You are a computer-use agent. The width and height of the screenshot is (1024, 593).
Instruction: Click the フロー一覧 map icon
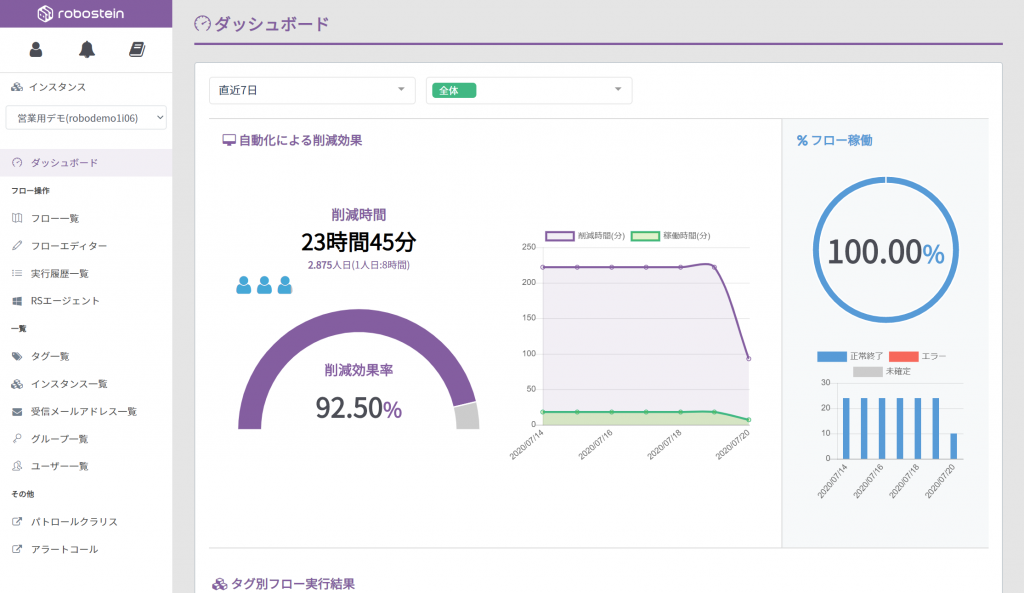coord(17,218)
